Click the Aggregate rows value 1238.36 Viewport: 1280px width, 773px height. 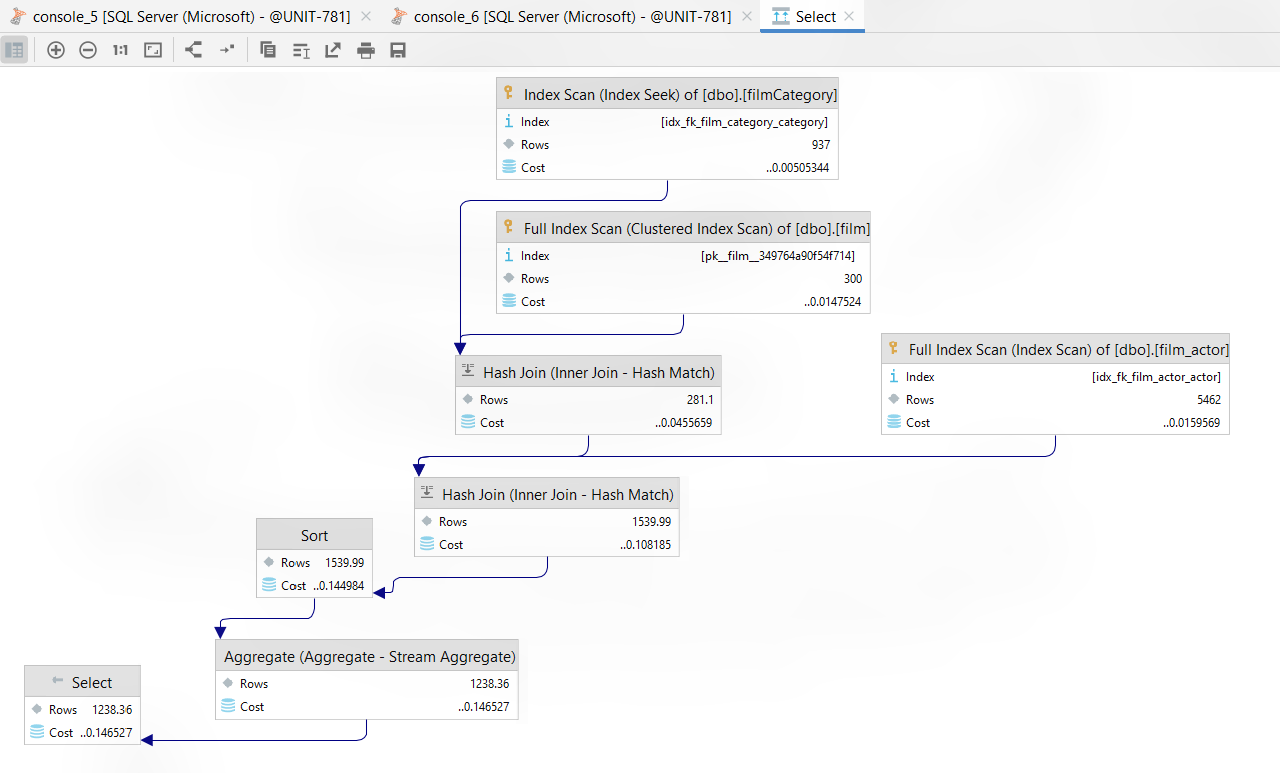(490, 684)
